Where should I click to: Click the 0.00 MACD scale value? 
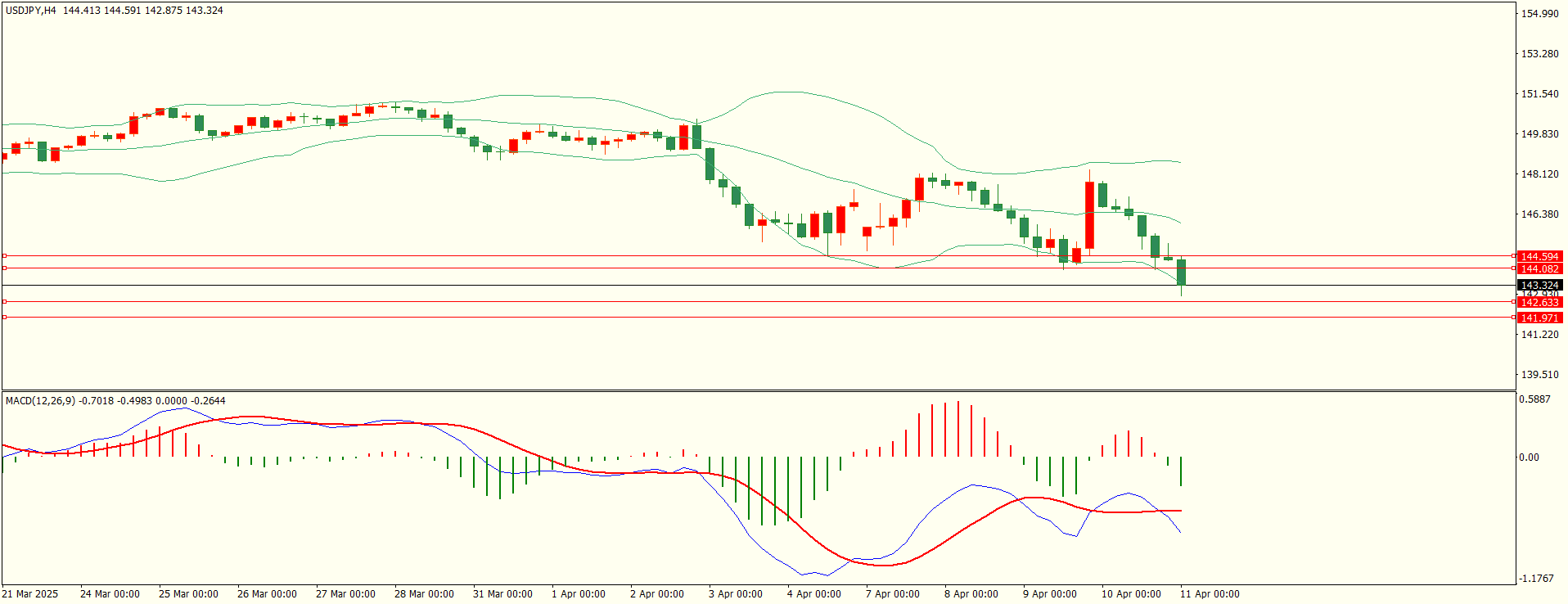(1529, 458)
